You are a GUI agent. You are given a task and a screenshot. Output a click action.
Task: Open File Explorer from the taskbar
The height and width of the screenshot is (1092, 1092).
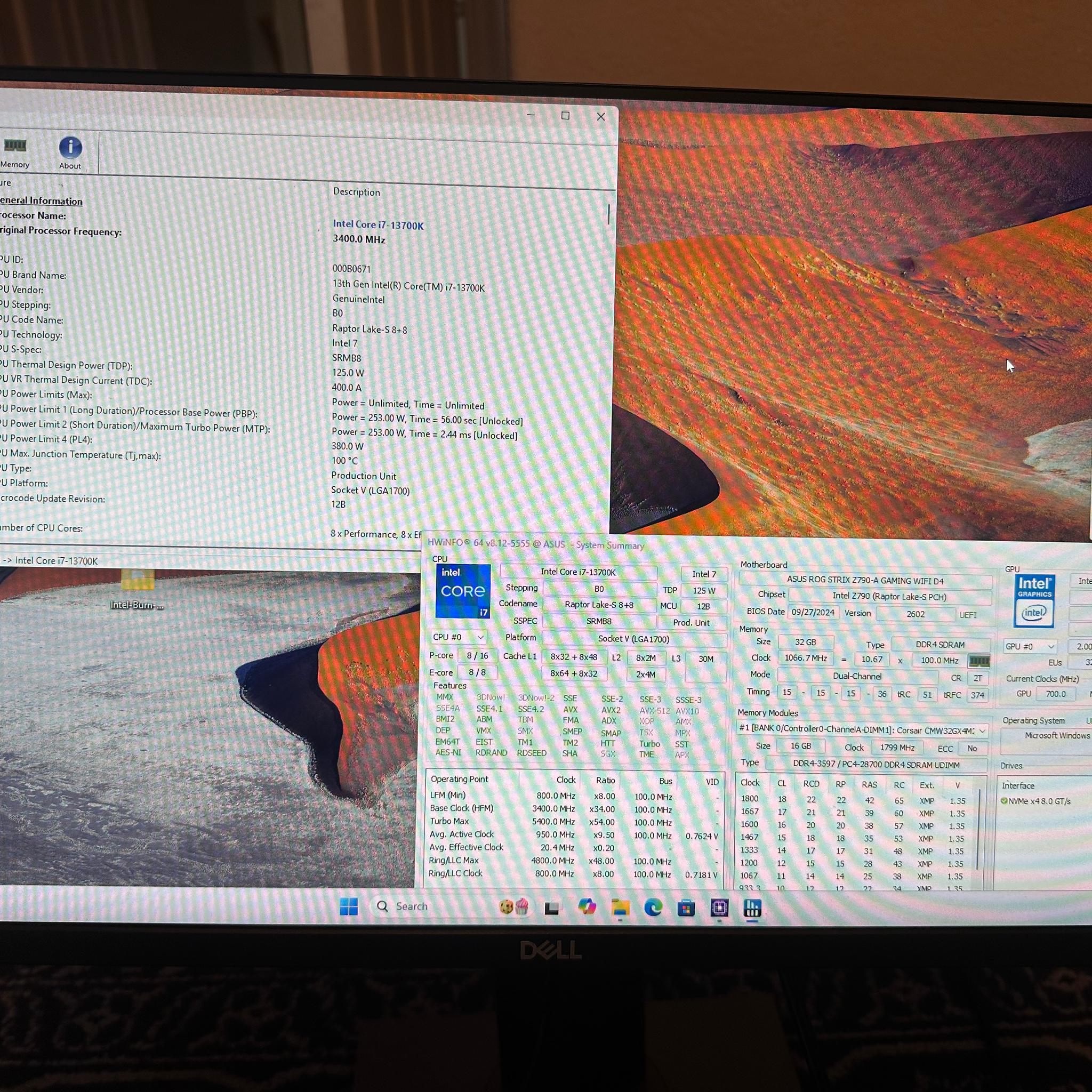pyautogui.click(x=620, y=908)
